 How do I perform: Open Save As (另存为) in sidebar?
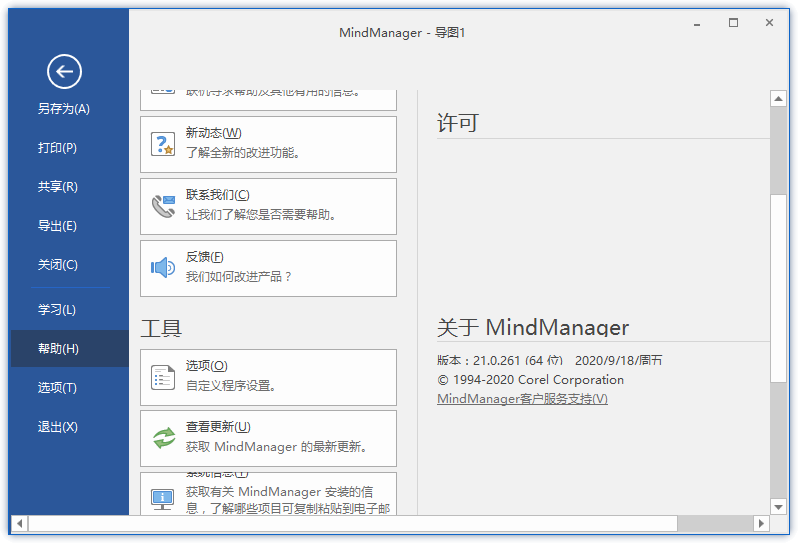pos(64,109)
